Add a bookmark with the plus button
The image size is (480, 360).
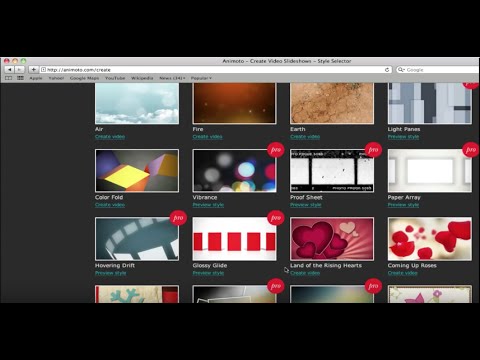pyautogui.click(x=33, y=70)
